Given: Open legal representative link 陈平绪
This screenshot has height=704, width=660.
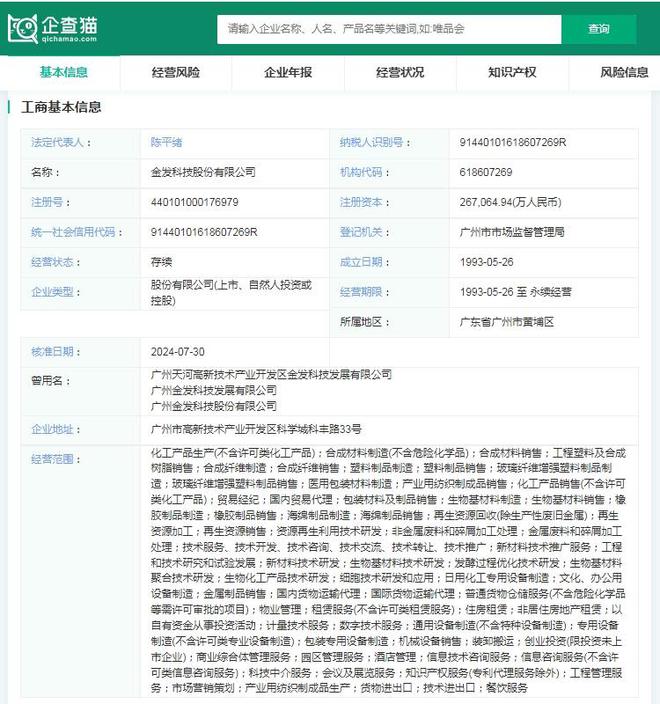Looking at the screenshot, I should point(167,142).
